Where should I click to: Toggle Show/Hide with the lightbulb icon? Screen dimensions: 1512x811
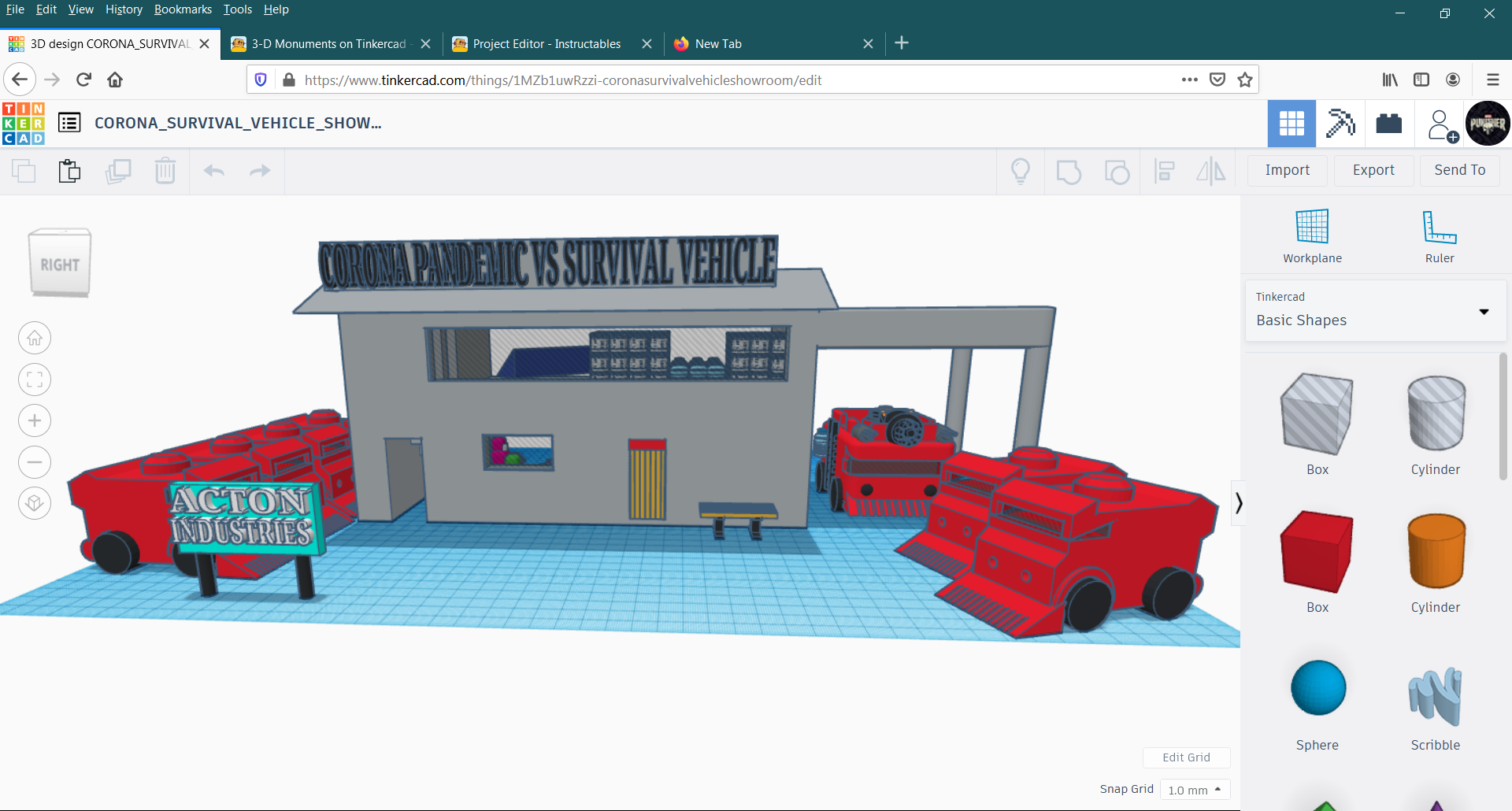pyautogui.click(x=1021, y=171)
